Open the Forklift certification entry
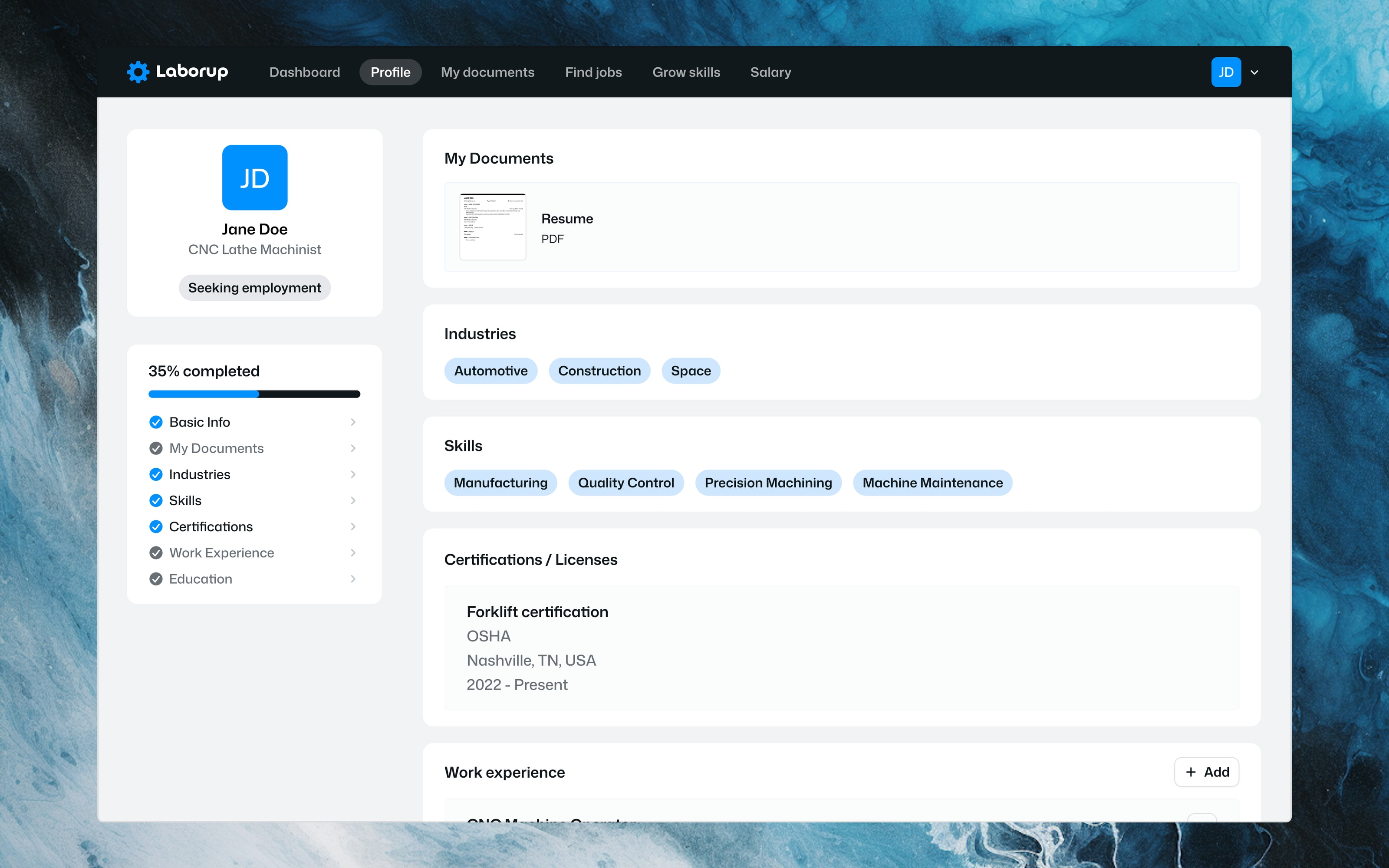 click(842, 648)
